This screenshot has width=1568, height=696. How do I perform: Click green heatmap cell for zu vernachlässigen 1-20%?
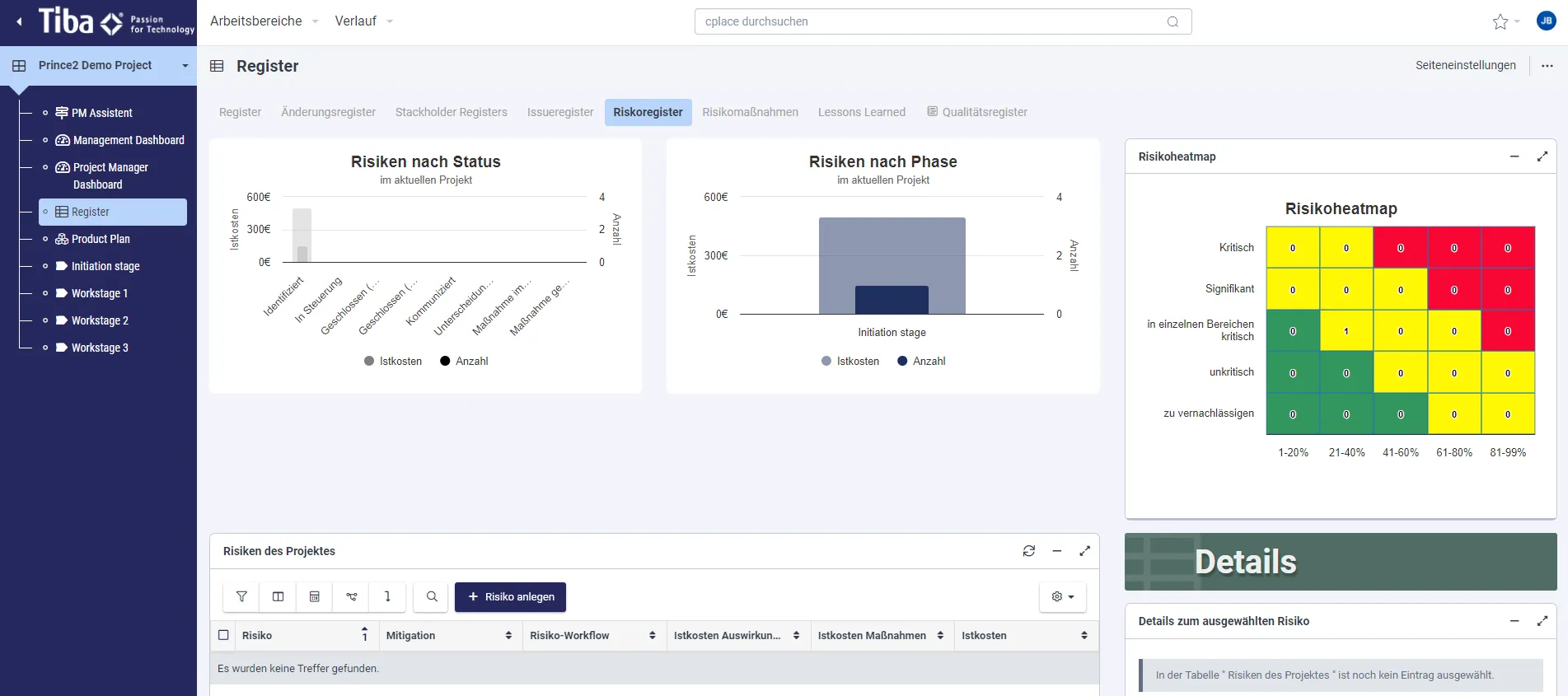point(1293,414)
